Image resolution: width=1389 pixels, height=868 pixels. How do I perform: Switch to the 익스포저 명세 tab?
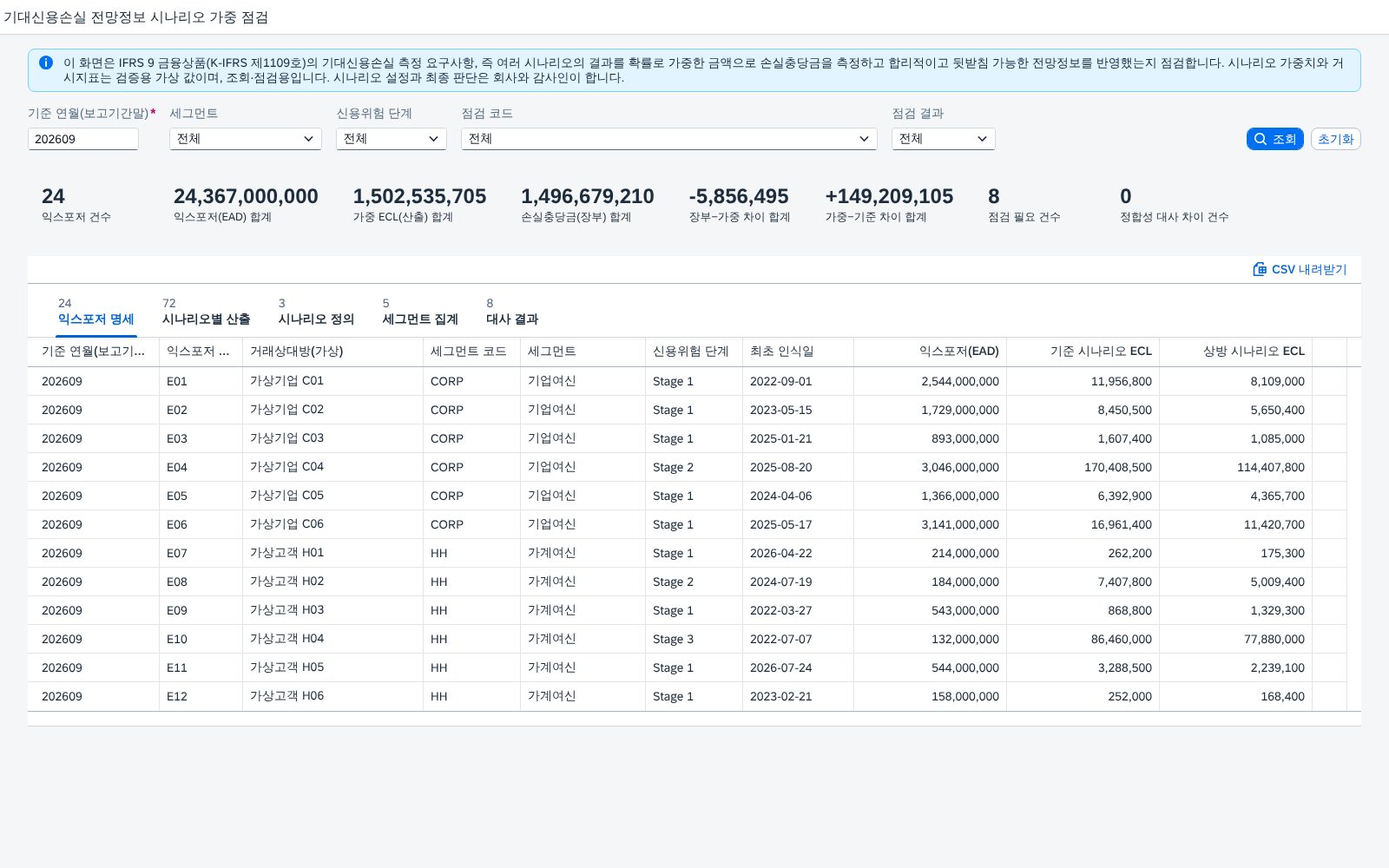pyautogui.click(x=96, y=312)
